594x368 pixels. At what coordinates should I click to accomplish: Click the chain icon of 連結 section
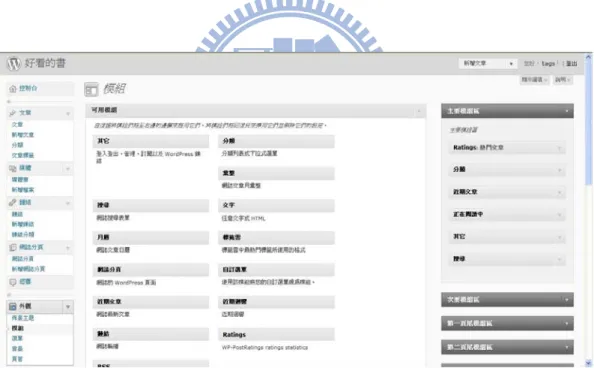[13, 203]
